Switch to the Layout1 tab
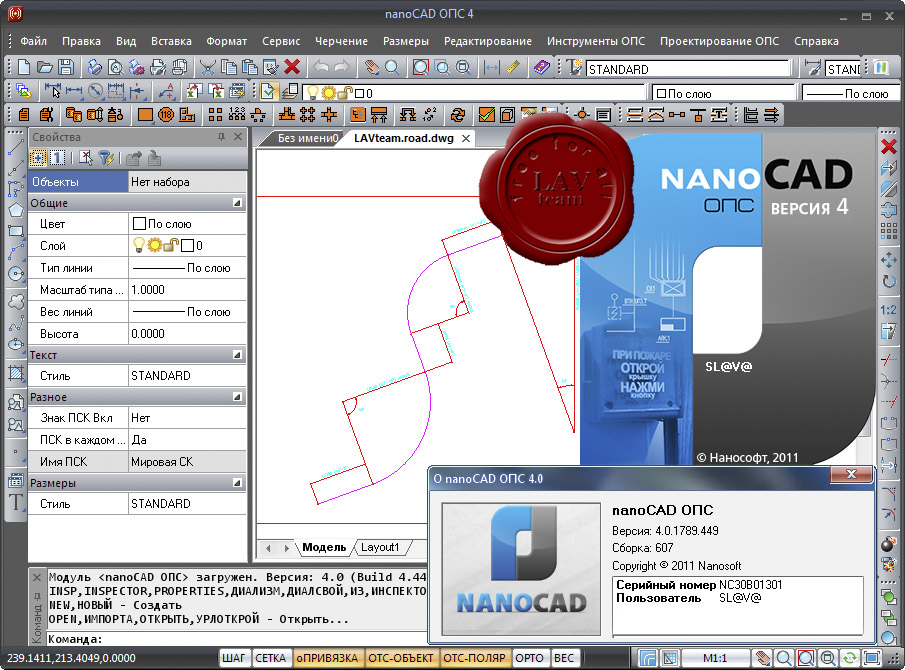This screenshot has height=670, width=905. click(380, 547)
